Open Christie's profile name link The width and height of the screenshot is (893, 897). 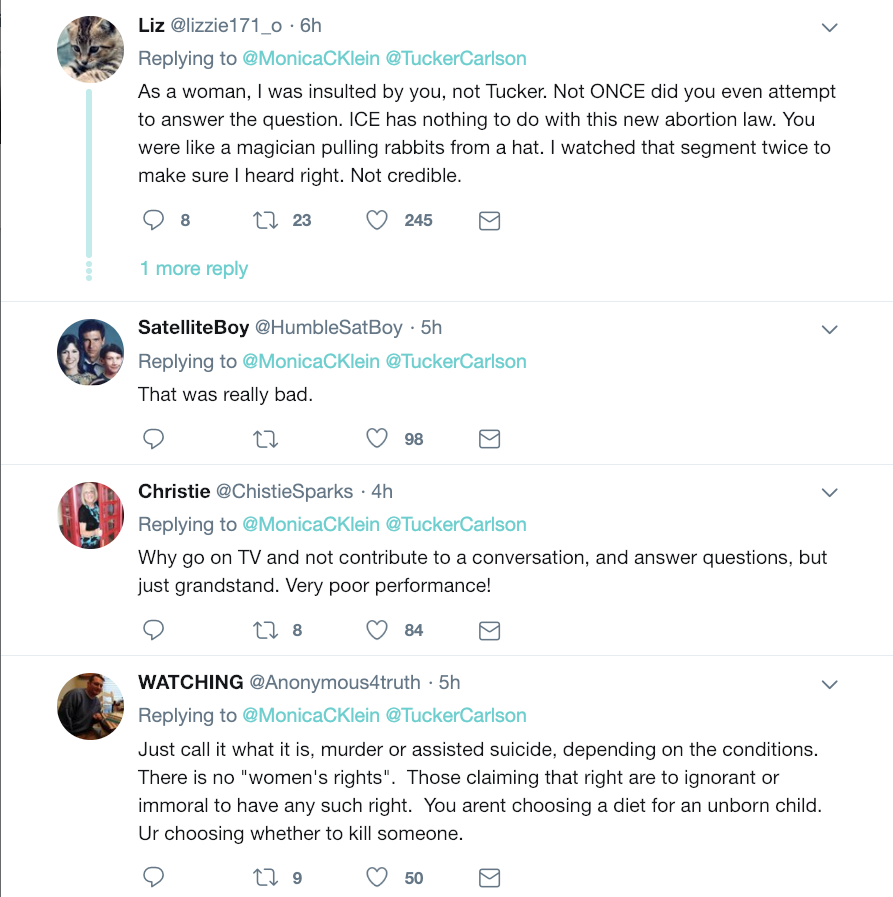pos(174,491)
